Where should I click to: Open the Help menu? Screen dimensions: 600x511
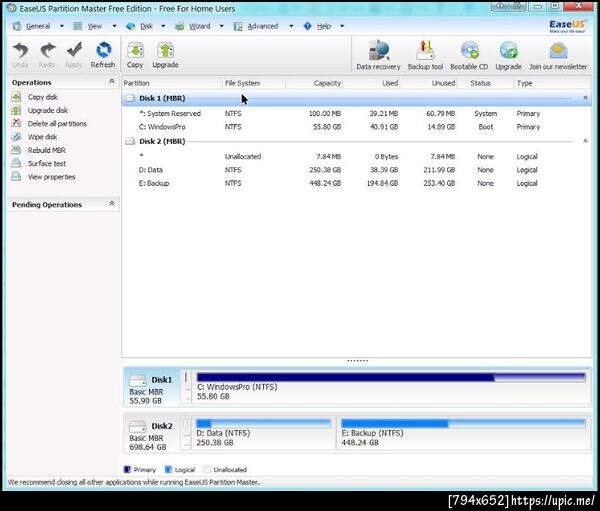pos(324,26)
